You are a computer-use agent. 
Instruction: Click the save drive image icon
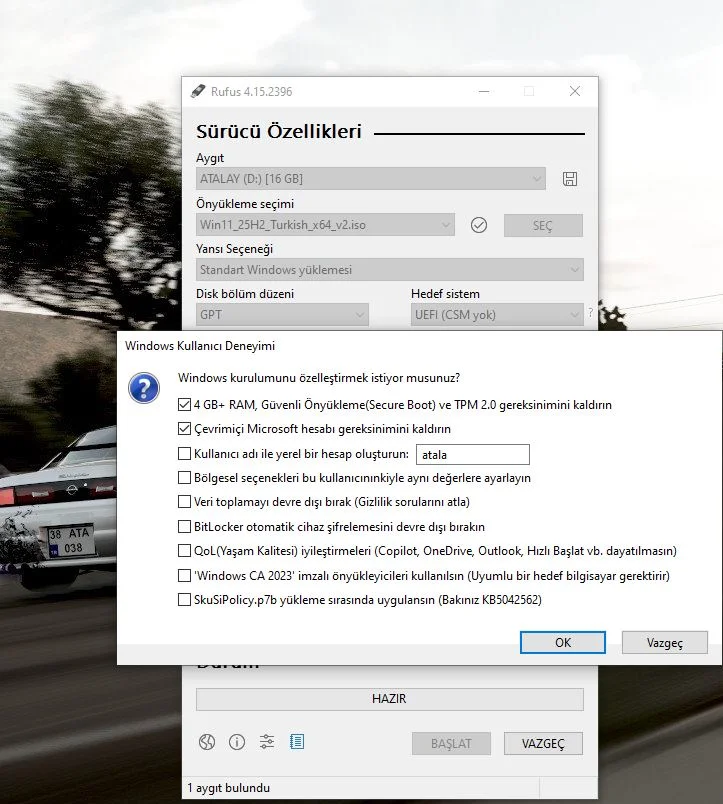click(x=570, y=179)
